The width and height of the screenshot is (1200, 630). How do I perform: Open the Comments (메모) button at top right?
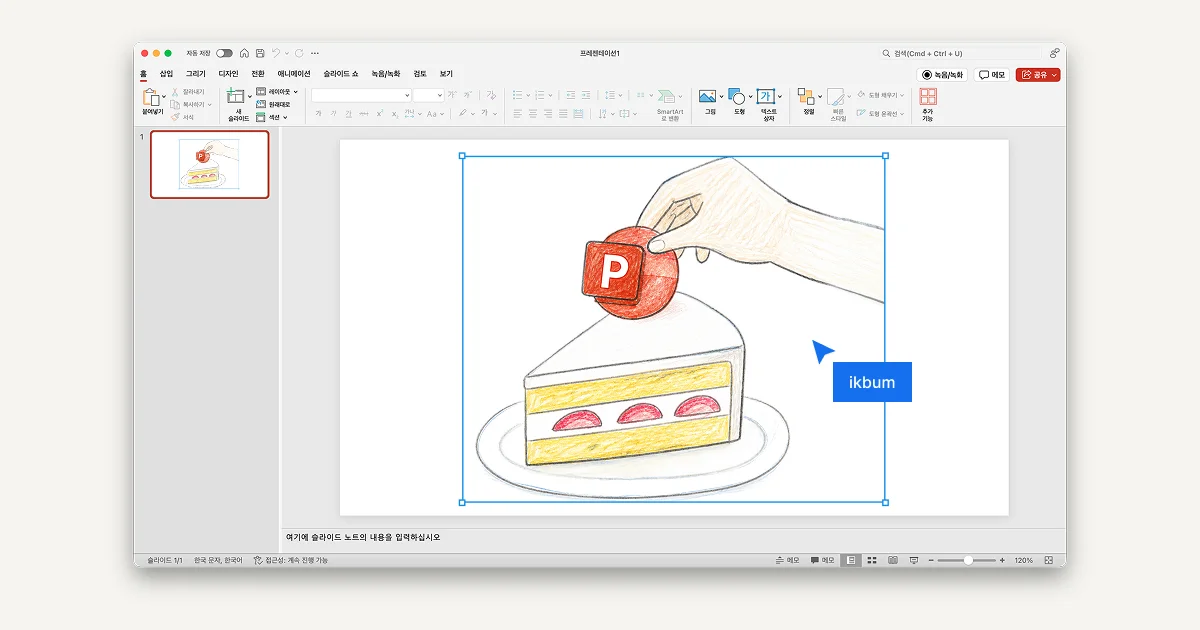(x=993, y=75)
